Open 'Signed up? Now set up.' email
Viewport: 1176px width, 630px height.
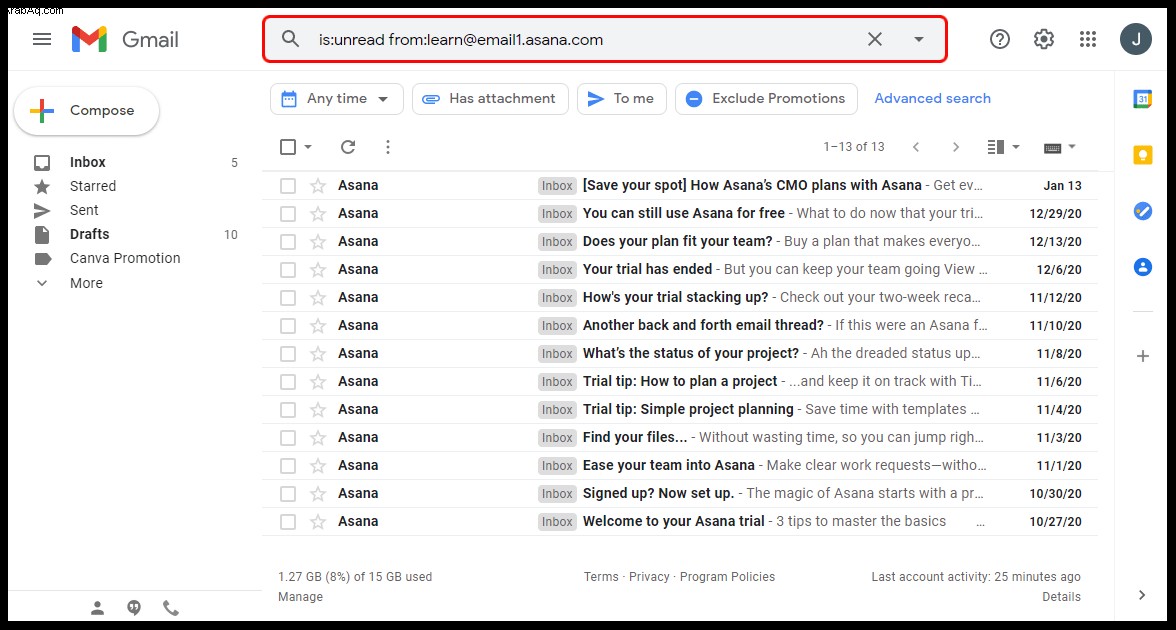pos(680,494)
